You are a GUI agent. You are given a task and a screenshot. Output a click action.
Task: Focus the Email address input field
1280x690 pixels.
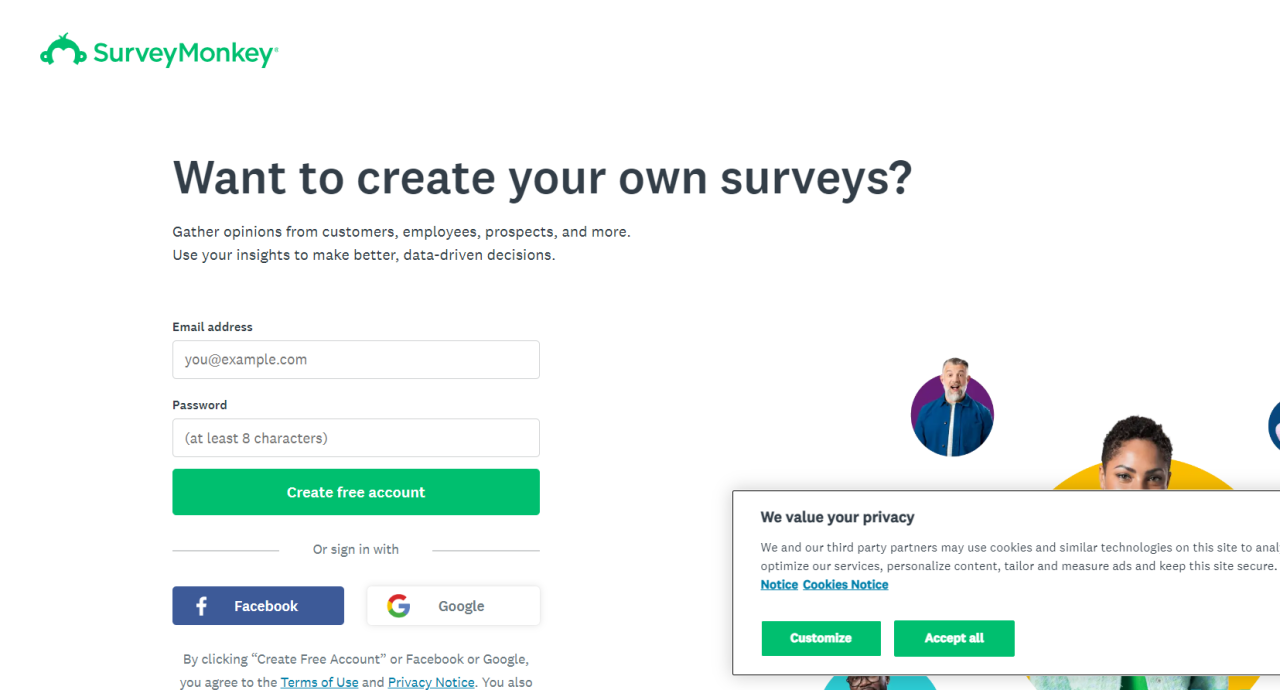pyautogui.click(x=356, y=359)
